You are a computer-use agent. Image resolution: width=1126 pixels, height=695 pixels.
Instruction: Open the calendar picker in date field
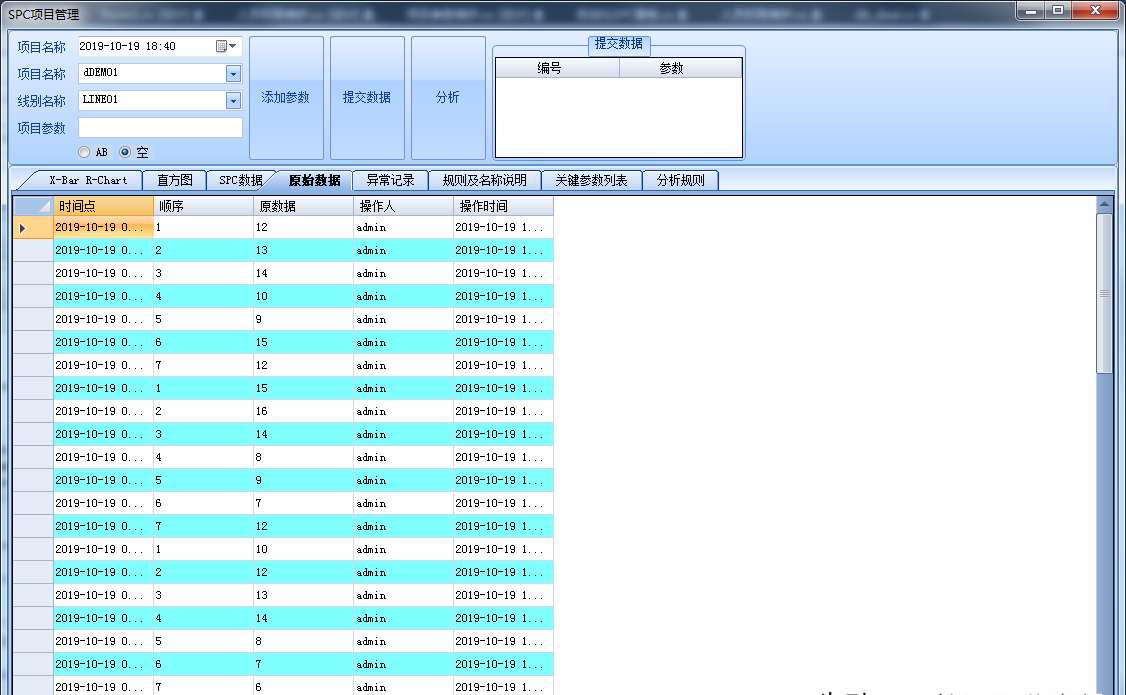(221, 46)
